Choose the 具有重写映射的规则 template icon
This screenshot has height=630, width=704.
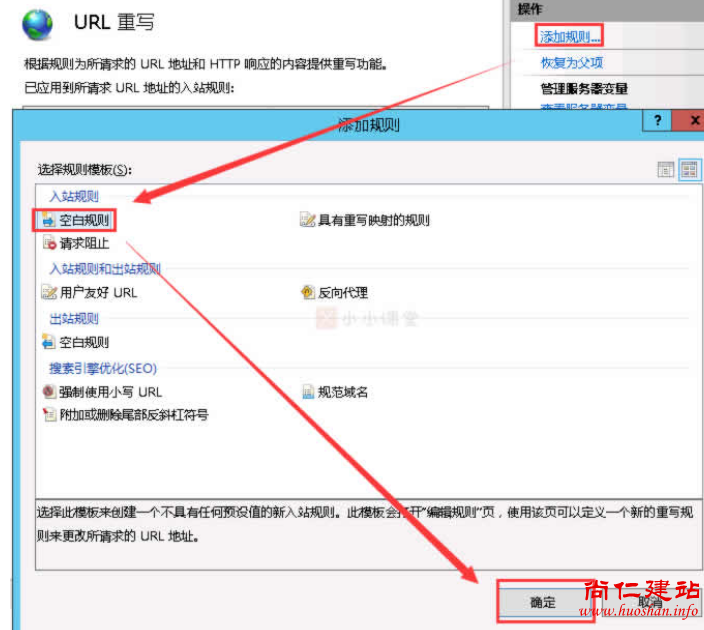(x=308, y=220)
